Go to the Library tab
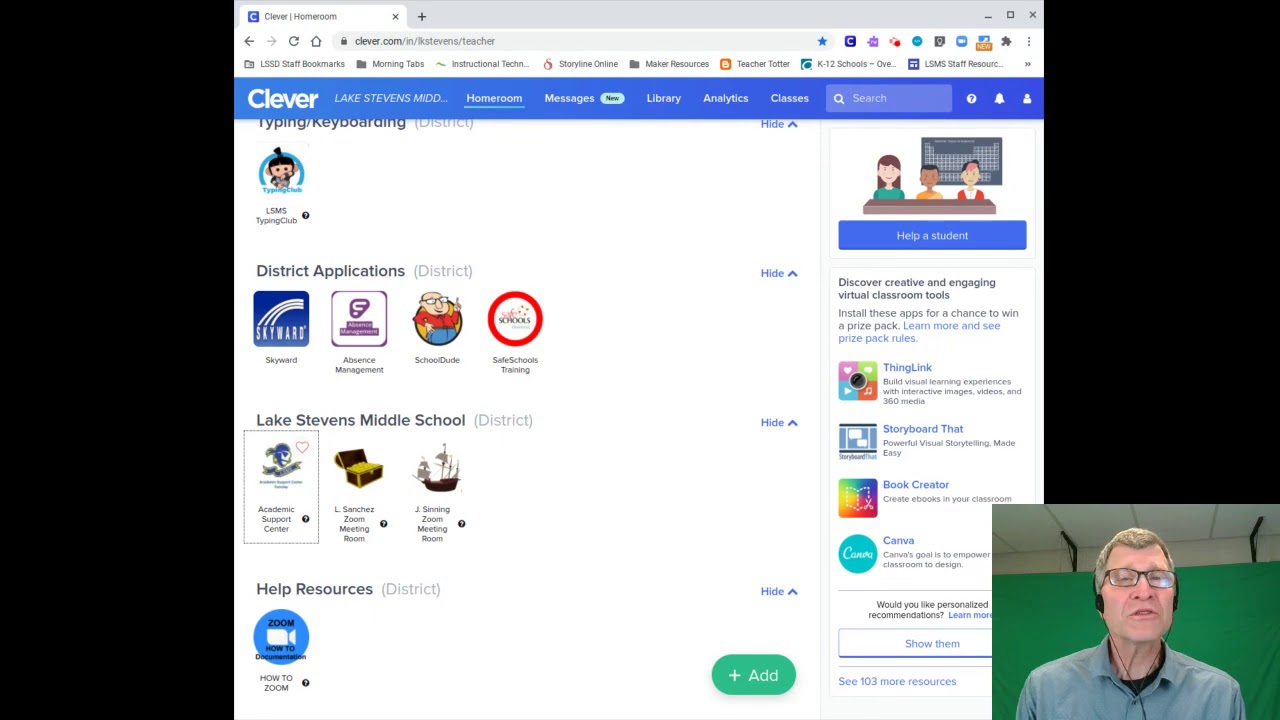 pos(663,98)
